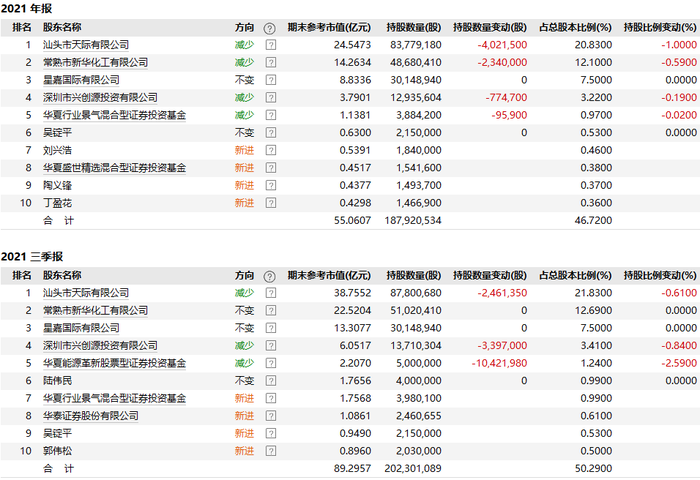Click question icon for 星嘉国际有限公司 in 2021 年报

pos(271,80)
